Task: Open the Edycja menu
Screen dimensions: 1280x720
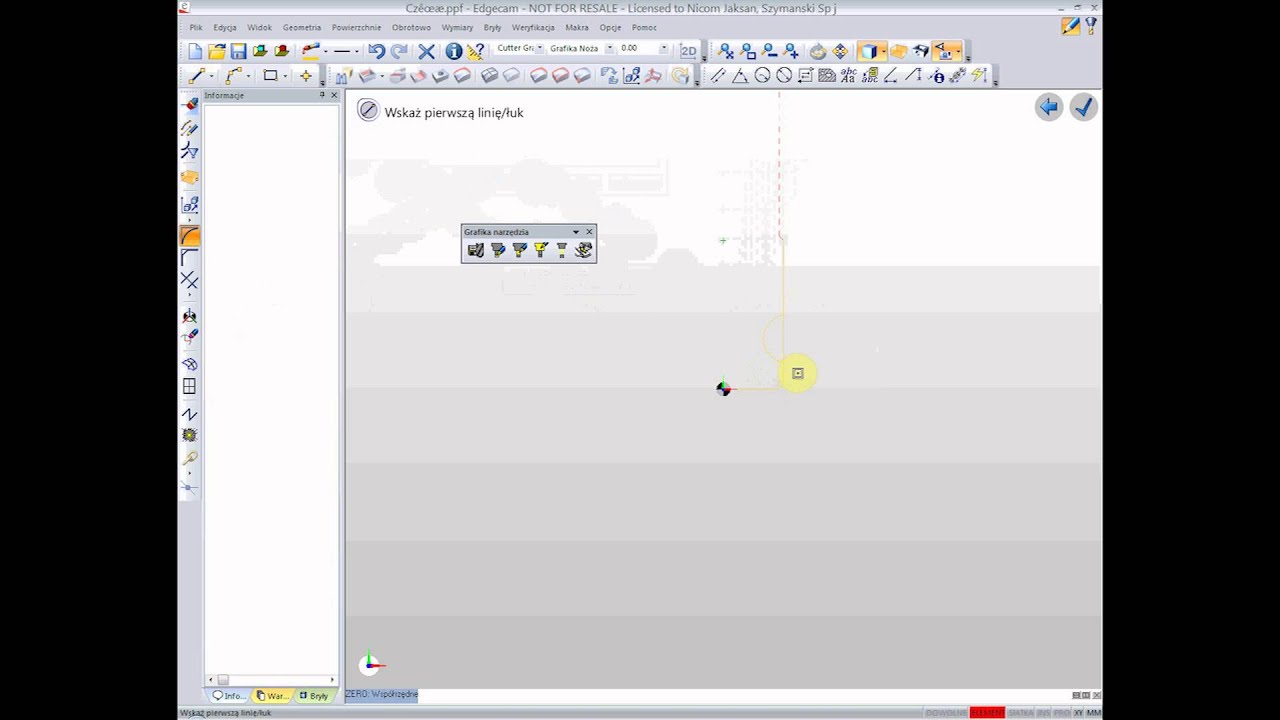Action: pos(225,28)
